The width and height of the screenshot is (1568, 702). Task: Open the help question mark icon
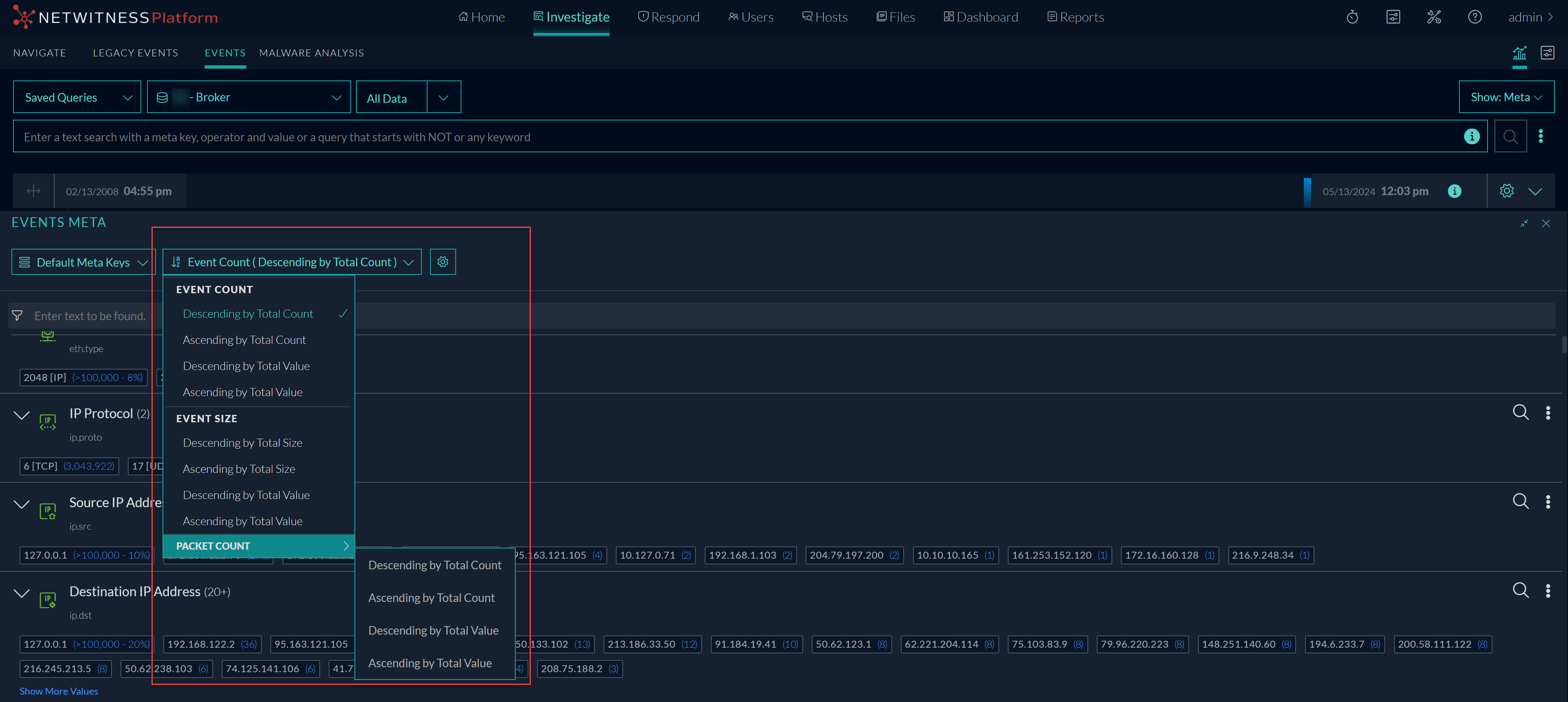(1474, 17)
